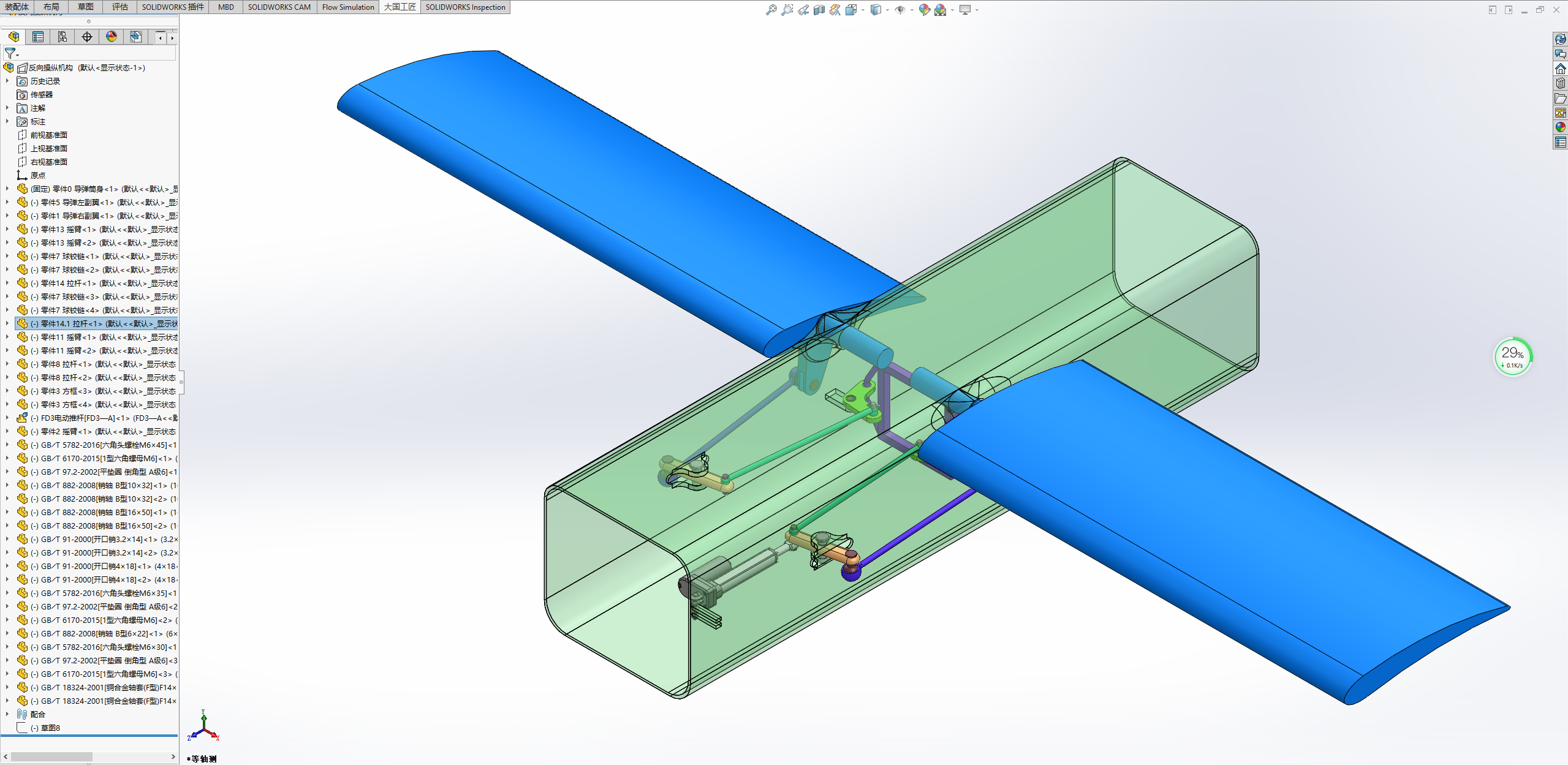1568x765 pixels.
Task: Select 零件14.1 拉杆<1> highlighted component
Action: click(97, 323)
